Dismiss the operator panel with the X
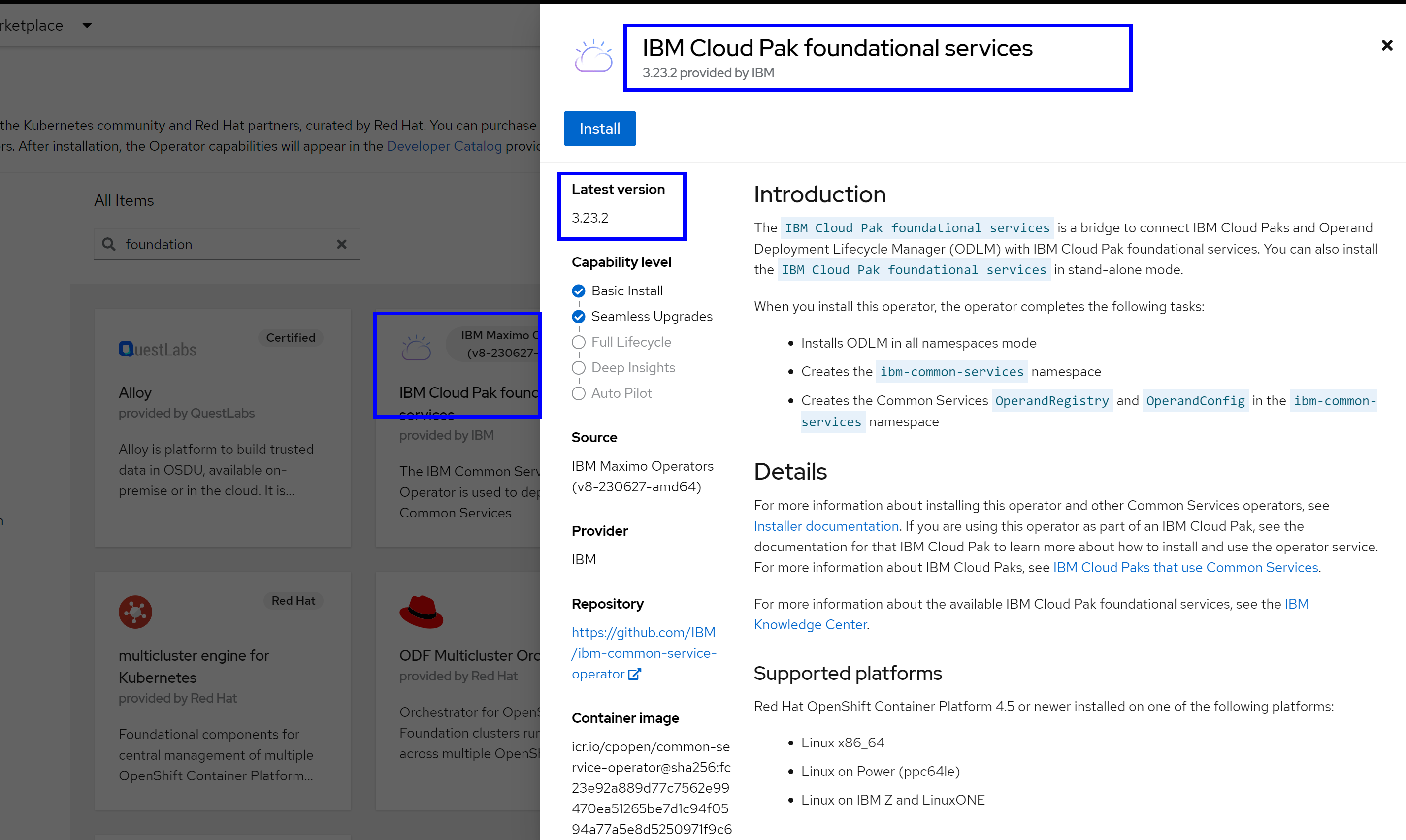Viewport: 1406px width, 840px height. tap(1387, 45)
